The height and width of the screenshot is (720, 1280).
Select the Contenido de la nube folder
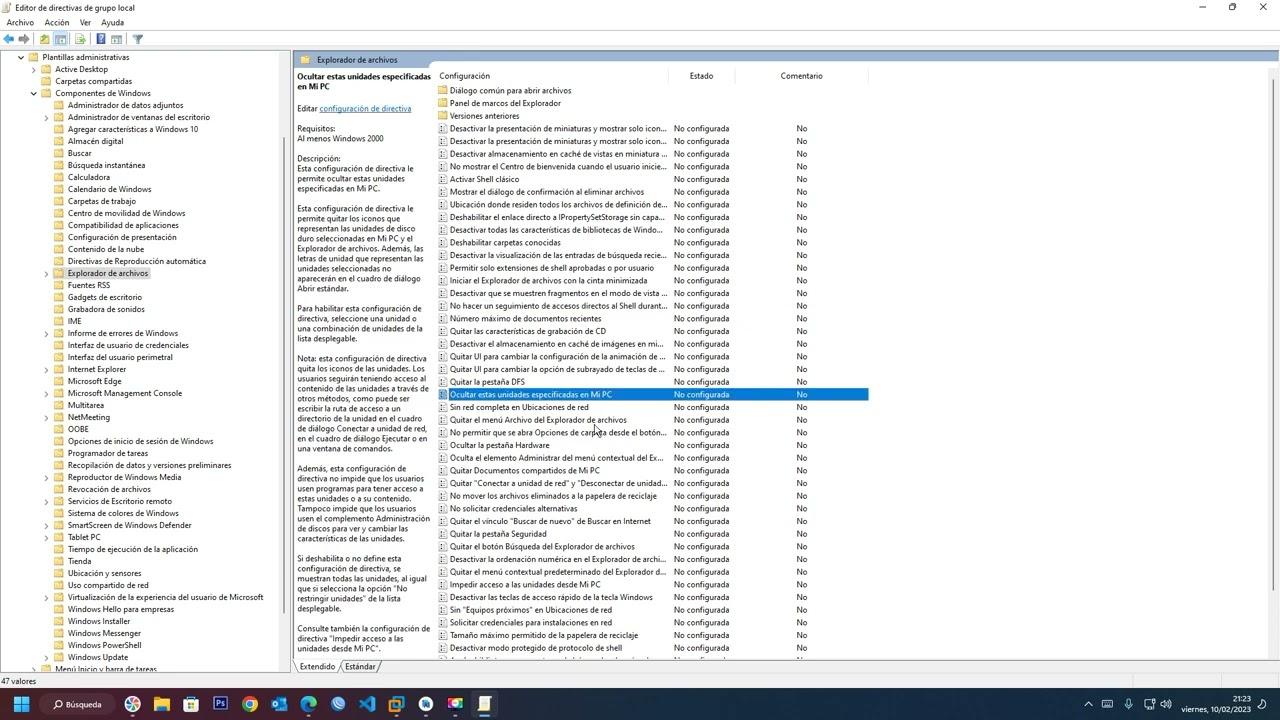click(106, 249)
